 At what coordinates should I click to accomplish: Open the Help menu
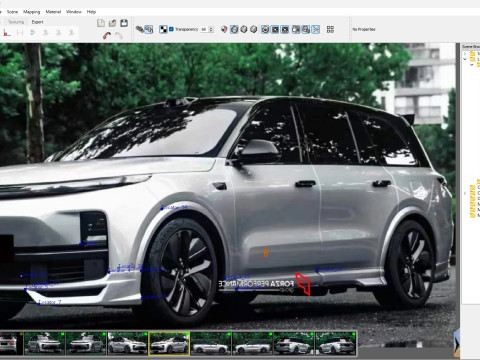click(91, 12)
